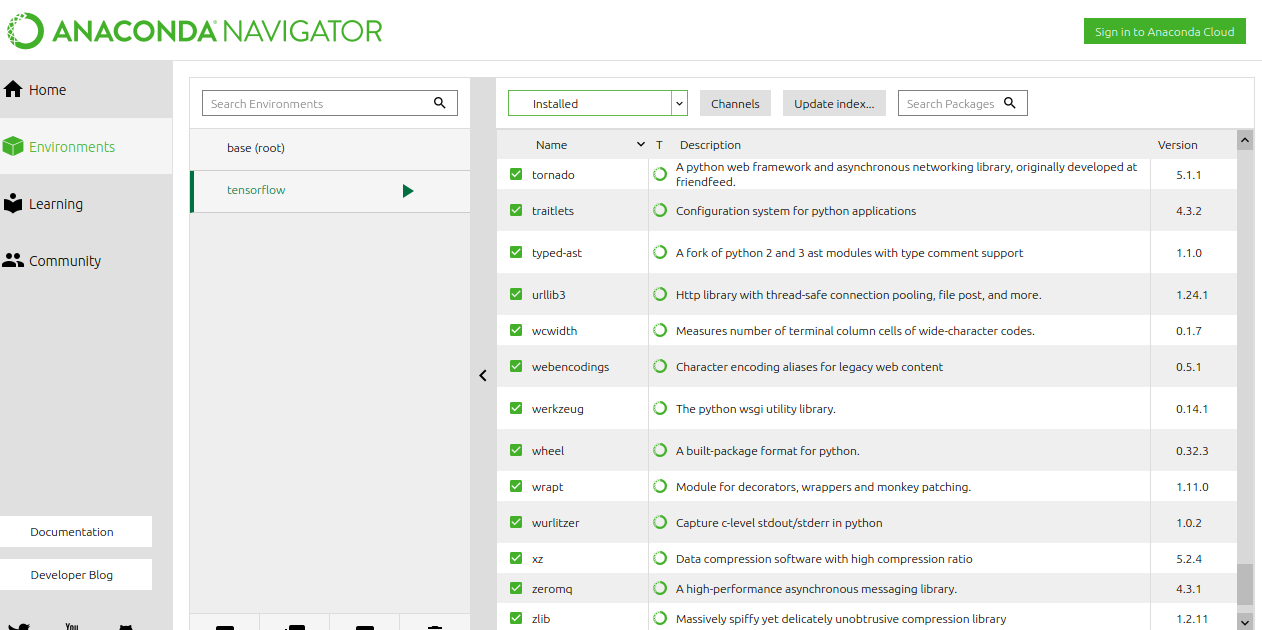Click the Community people icon

coord(13,261)
